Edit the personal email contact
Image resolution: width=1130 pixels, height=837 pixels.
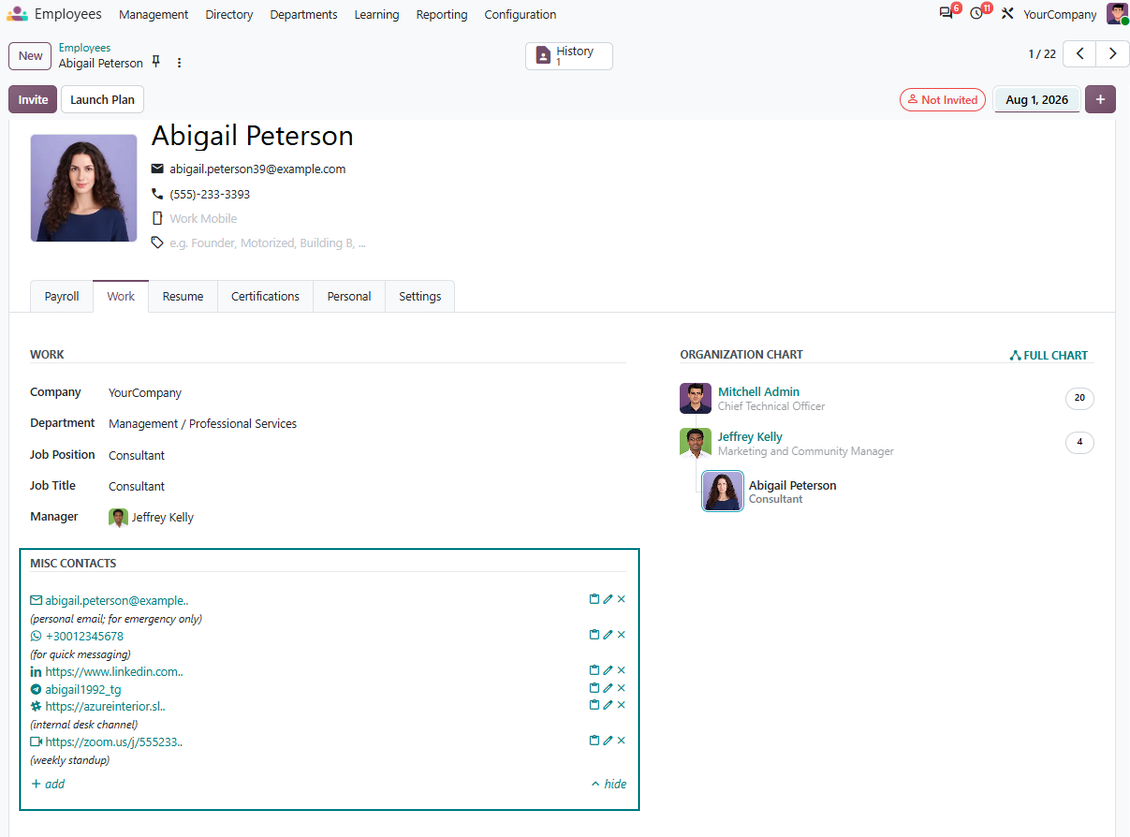(x=608, y=598)
